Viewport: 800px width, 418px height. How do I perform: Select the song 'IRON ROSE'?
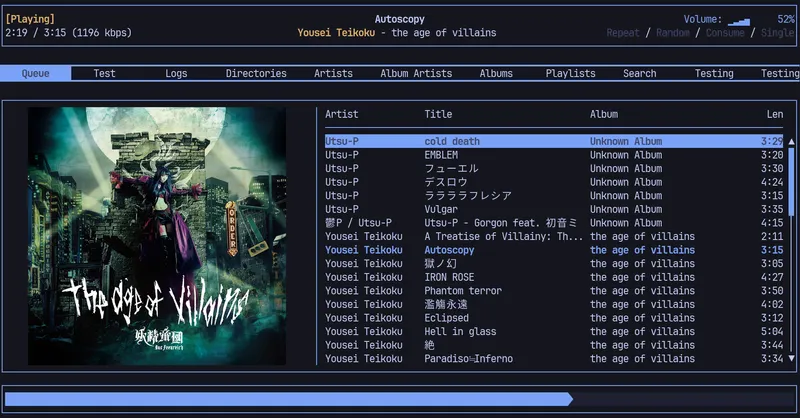tap(554, 277)
